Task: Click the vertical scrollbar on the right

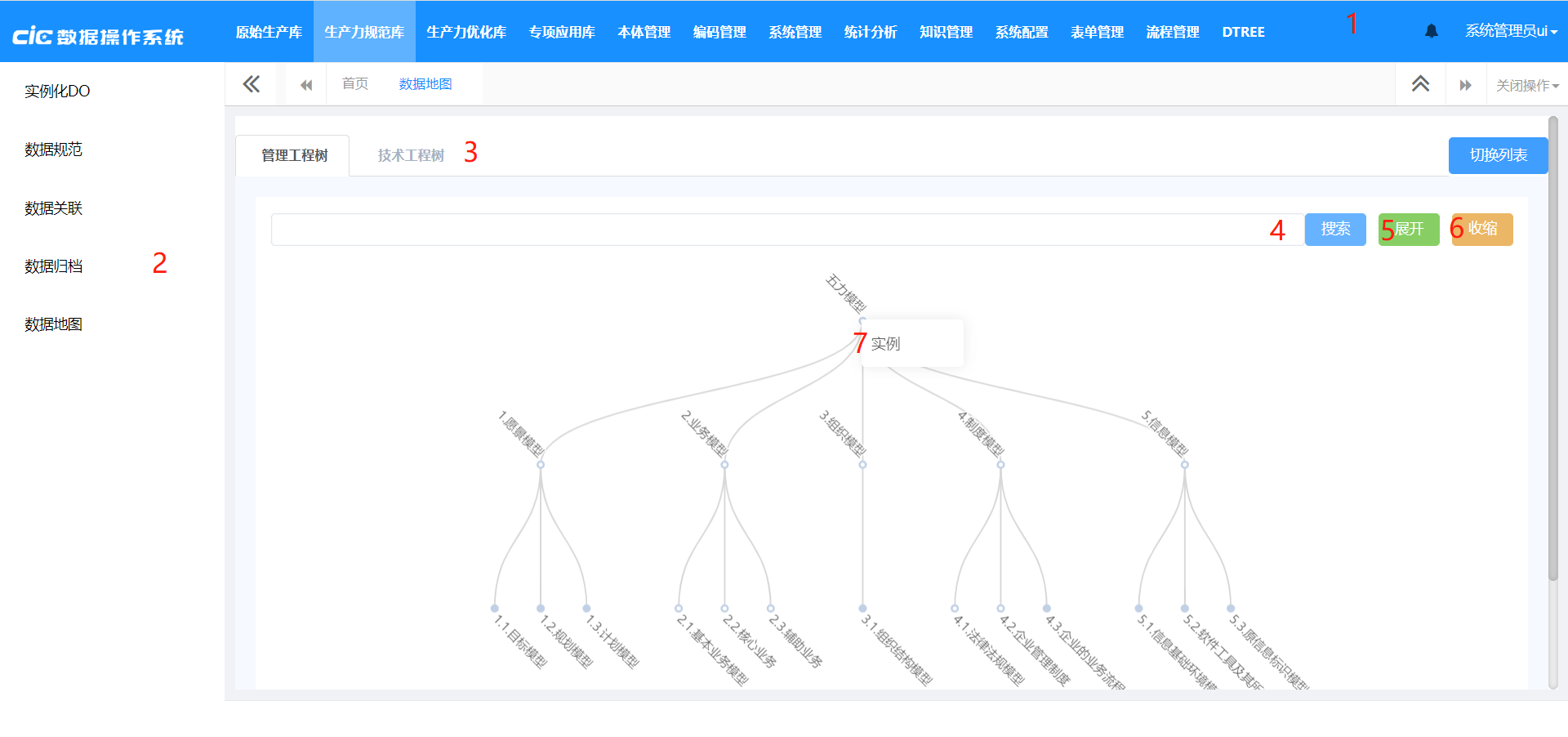Action: point(1552,351)
